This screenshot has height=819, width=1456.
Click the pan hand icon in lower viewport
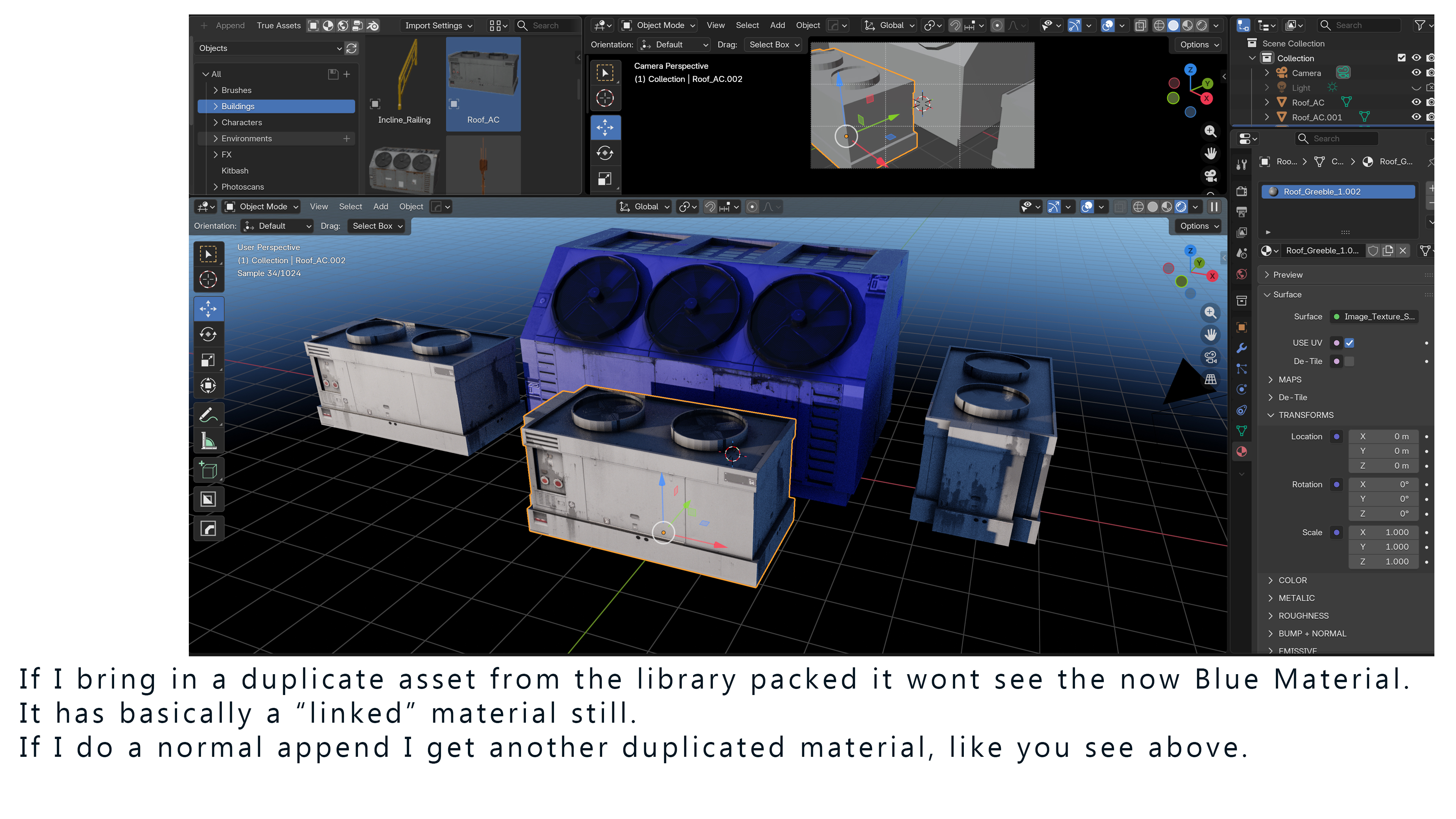(x=1210, y=334)
